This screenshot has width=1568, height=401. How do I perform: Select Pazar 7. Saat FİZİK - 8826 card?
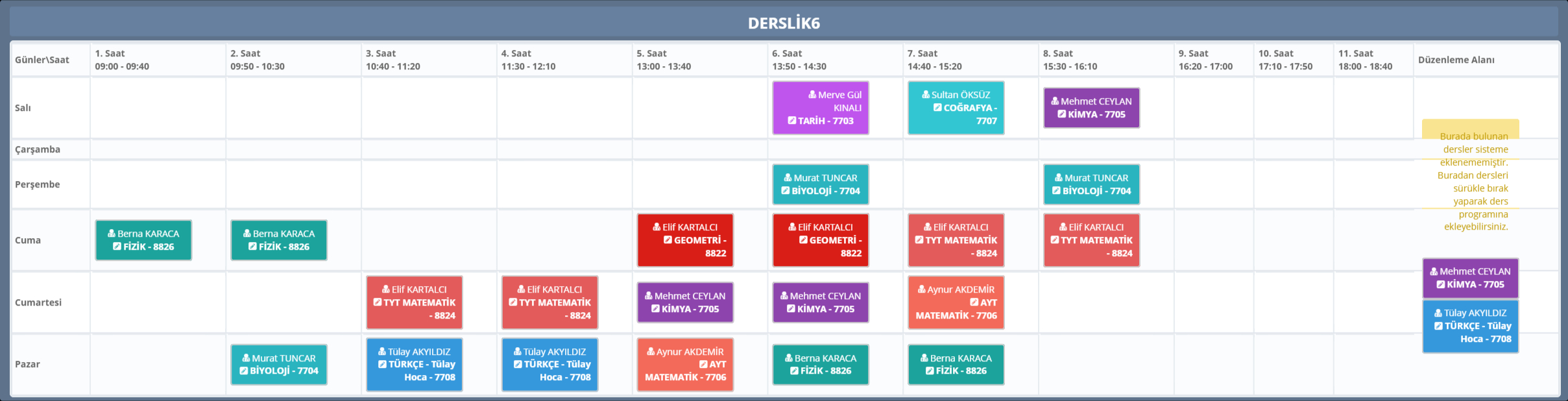(956, 365)
